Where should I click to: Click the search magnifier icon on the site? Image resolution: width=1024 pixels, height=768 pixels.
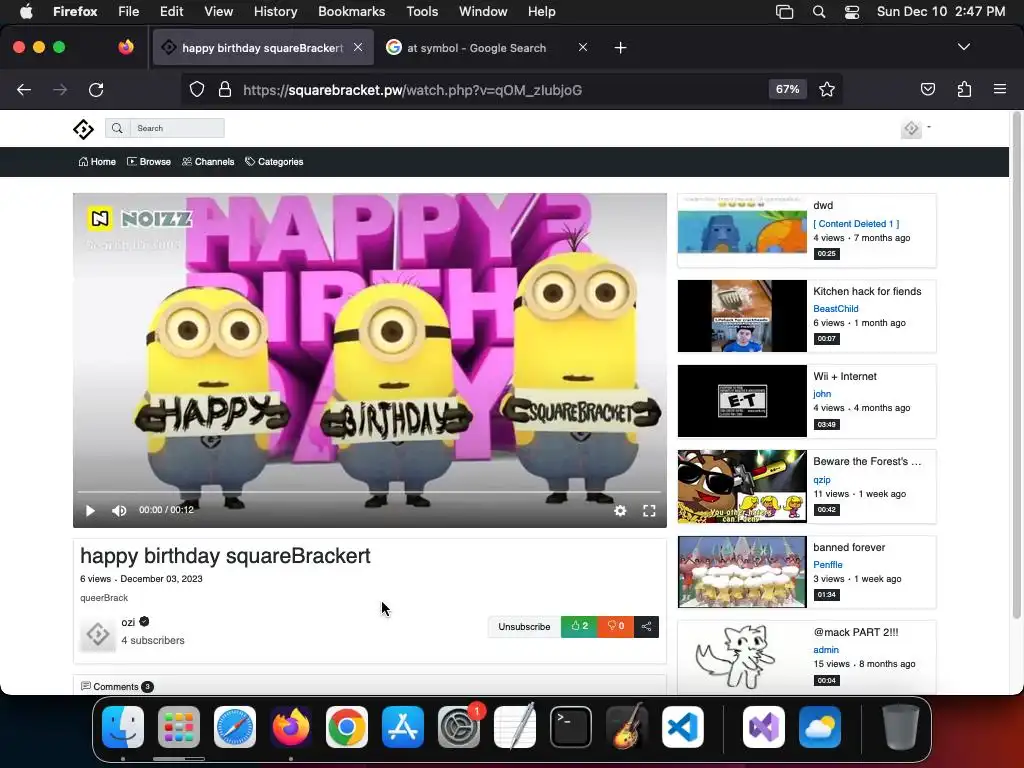coord(117,129)
